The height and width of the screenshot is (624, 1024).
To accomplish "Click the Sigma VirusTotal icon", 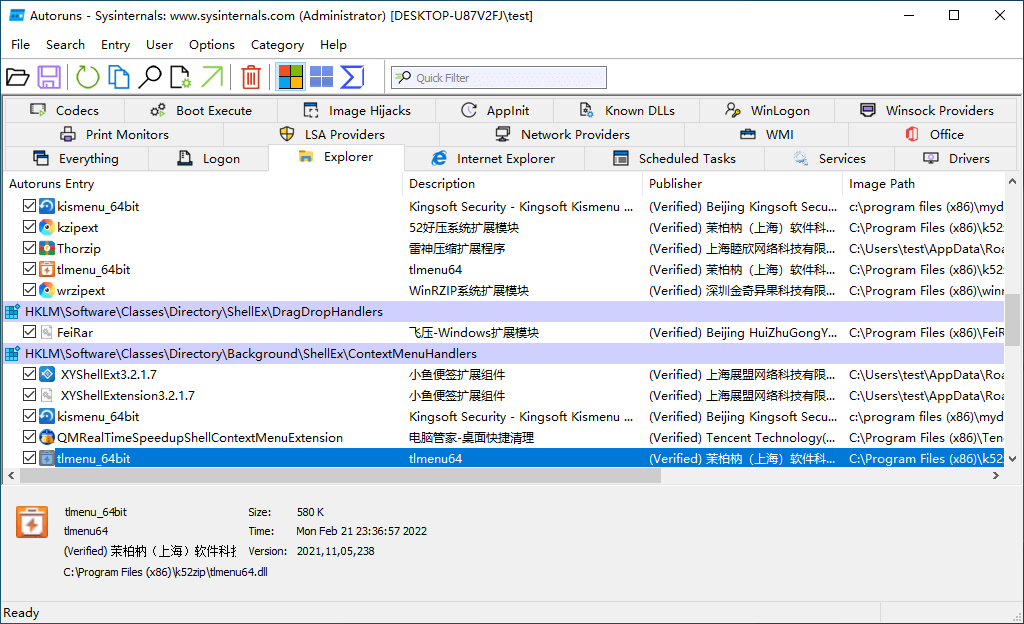I will pyautogui.click(x=352, y=77).
